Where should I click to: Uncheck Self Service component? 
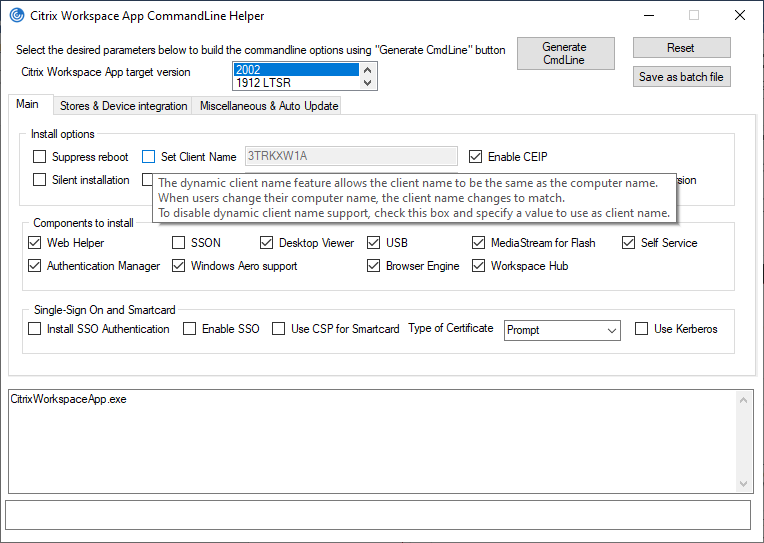click(629, 243)
